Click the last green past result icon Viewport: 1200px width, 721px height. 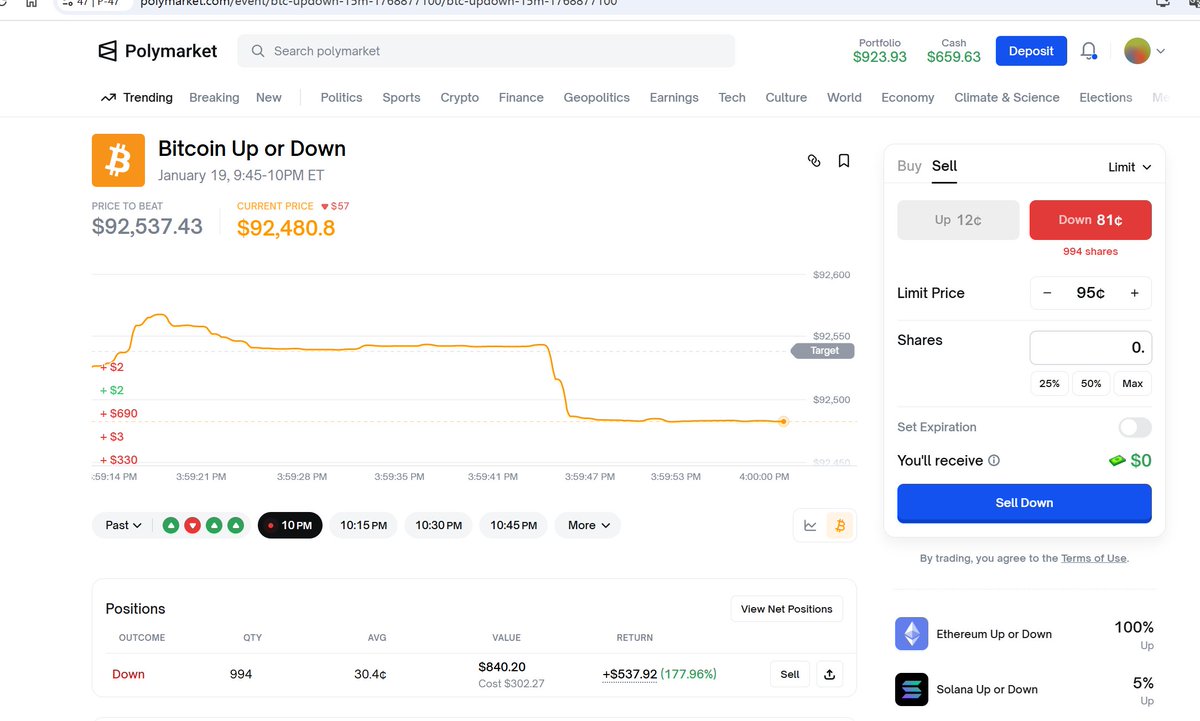[235, 525]
